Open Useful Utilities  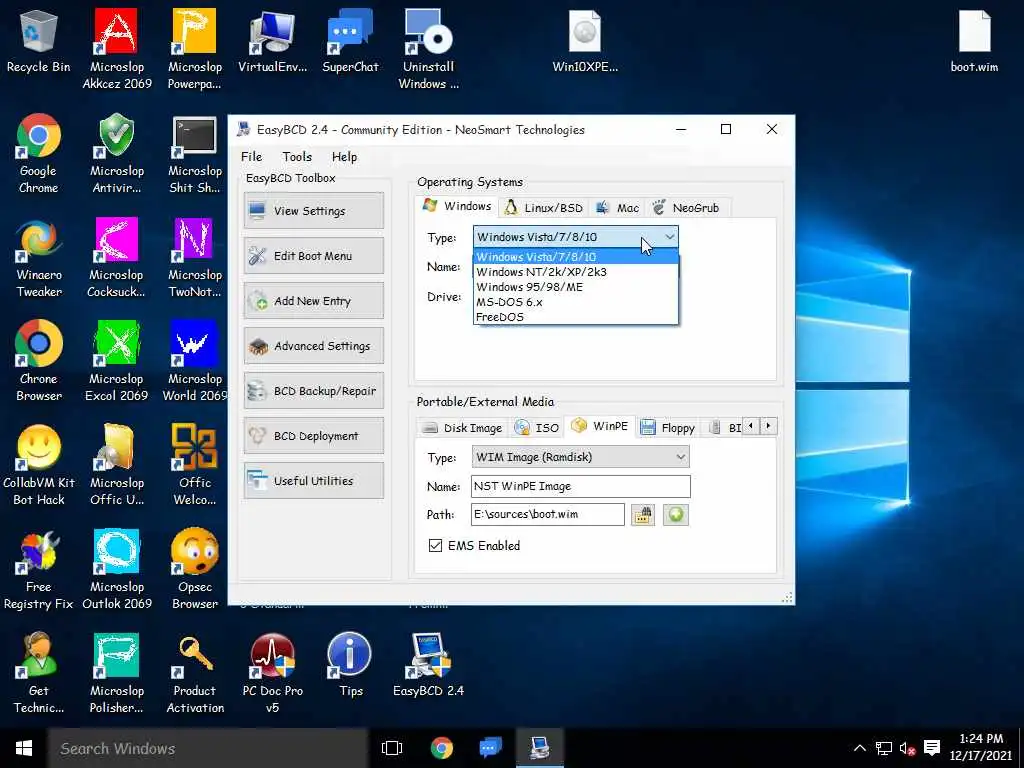(x=313, y=481)
